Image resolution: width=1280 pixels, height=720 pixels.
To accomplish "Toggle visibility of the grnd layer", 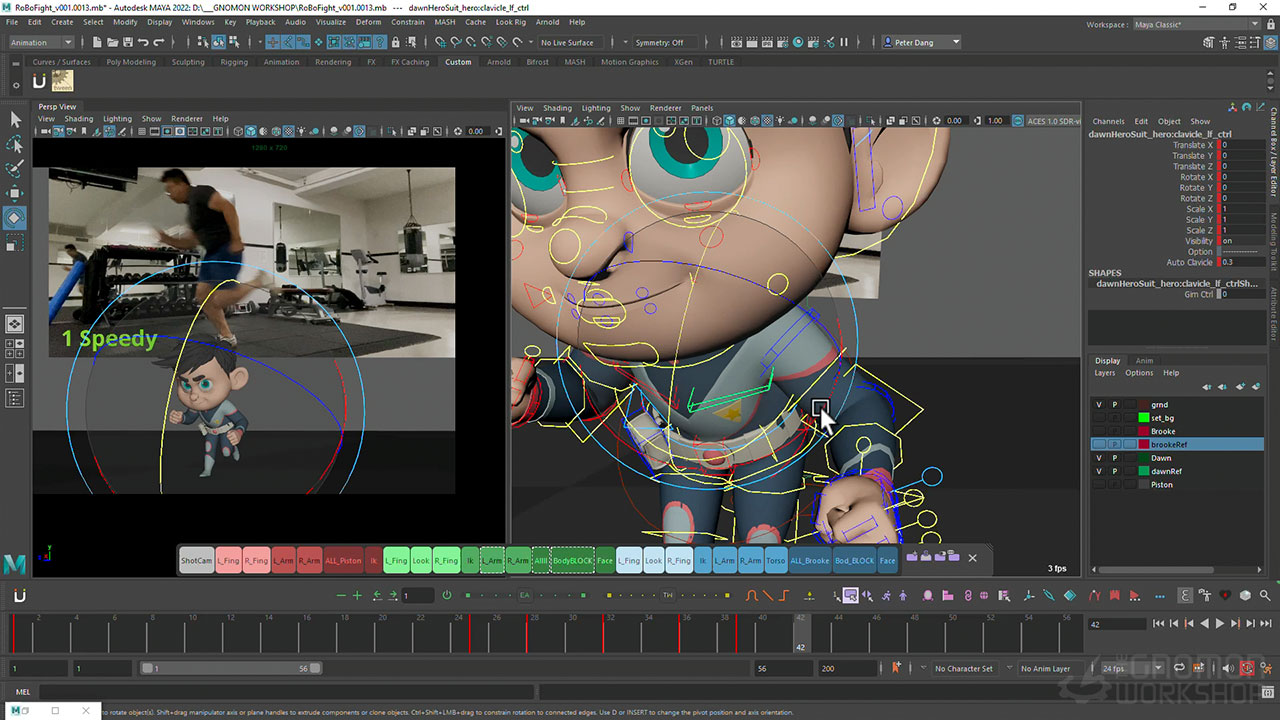I will [1099, 405].
